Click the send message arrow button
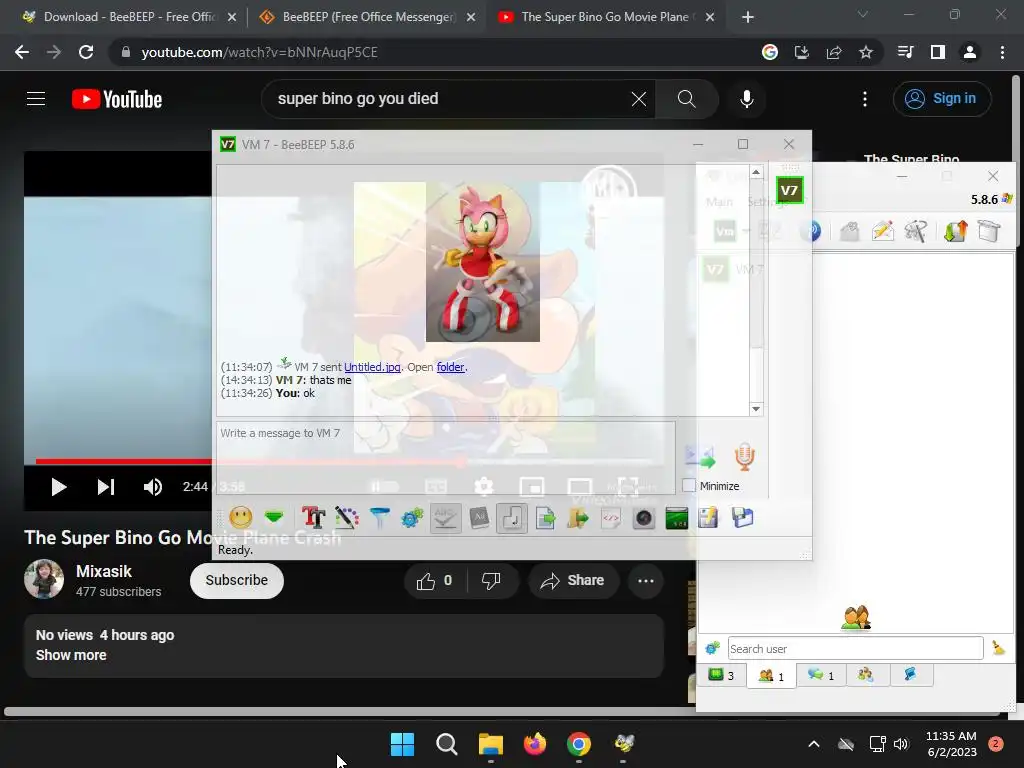 (700, 456)
